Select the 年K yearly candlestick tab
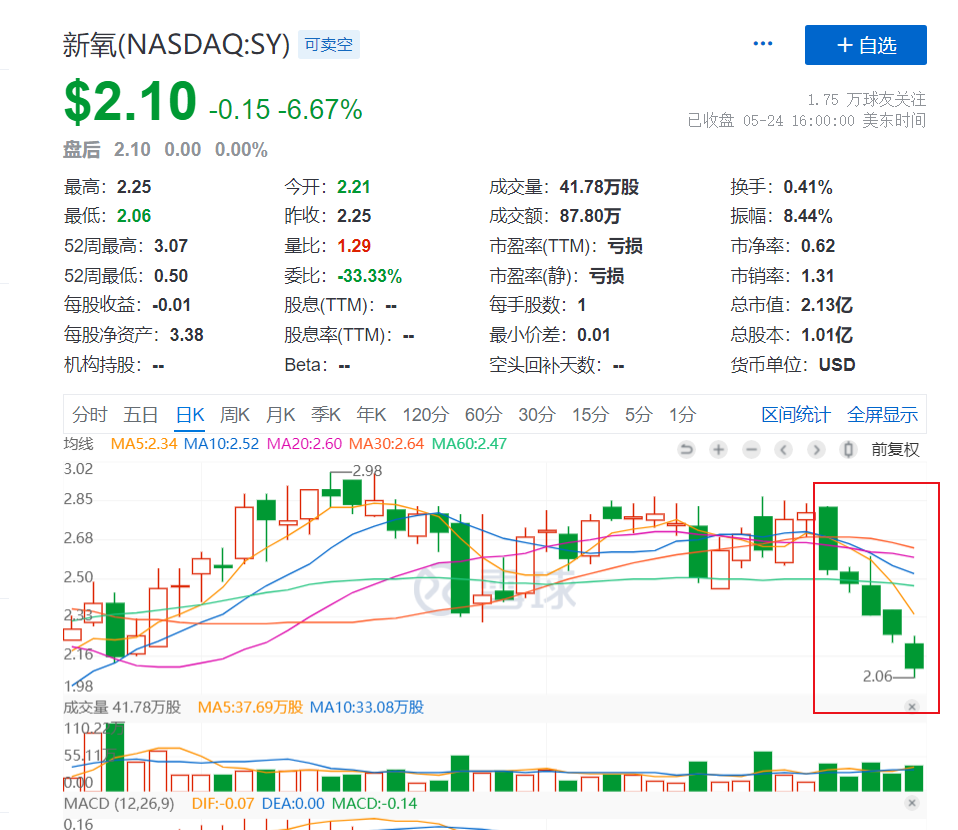958x830 pixels. [x=371, y=415]
